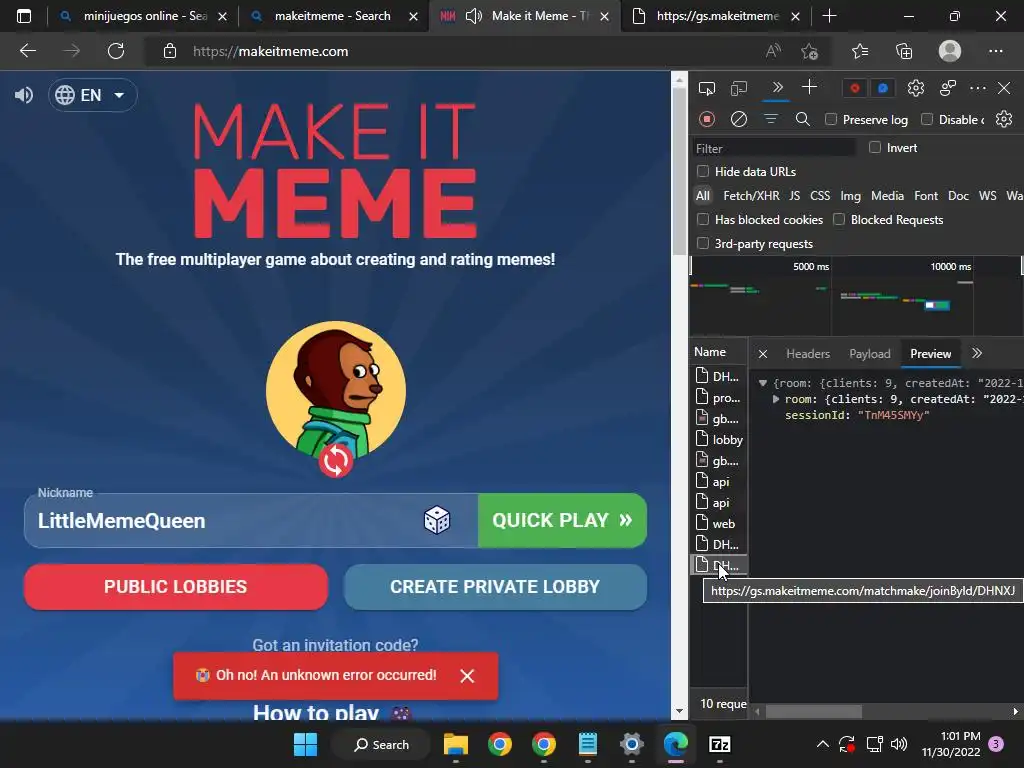Stop recording network log
1024x768 pixels.
click(x=707, y=119)
